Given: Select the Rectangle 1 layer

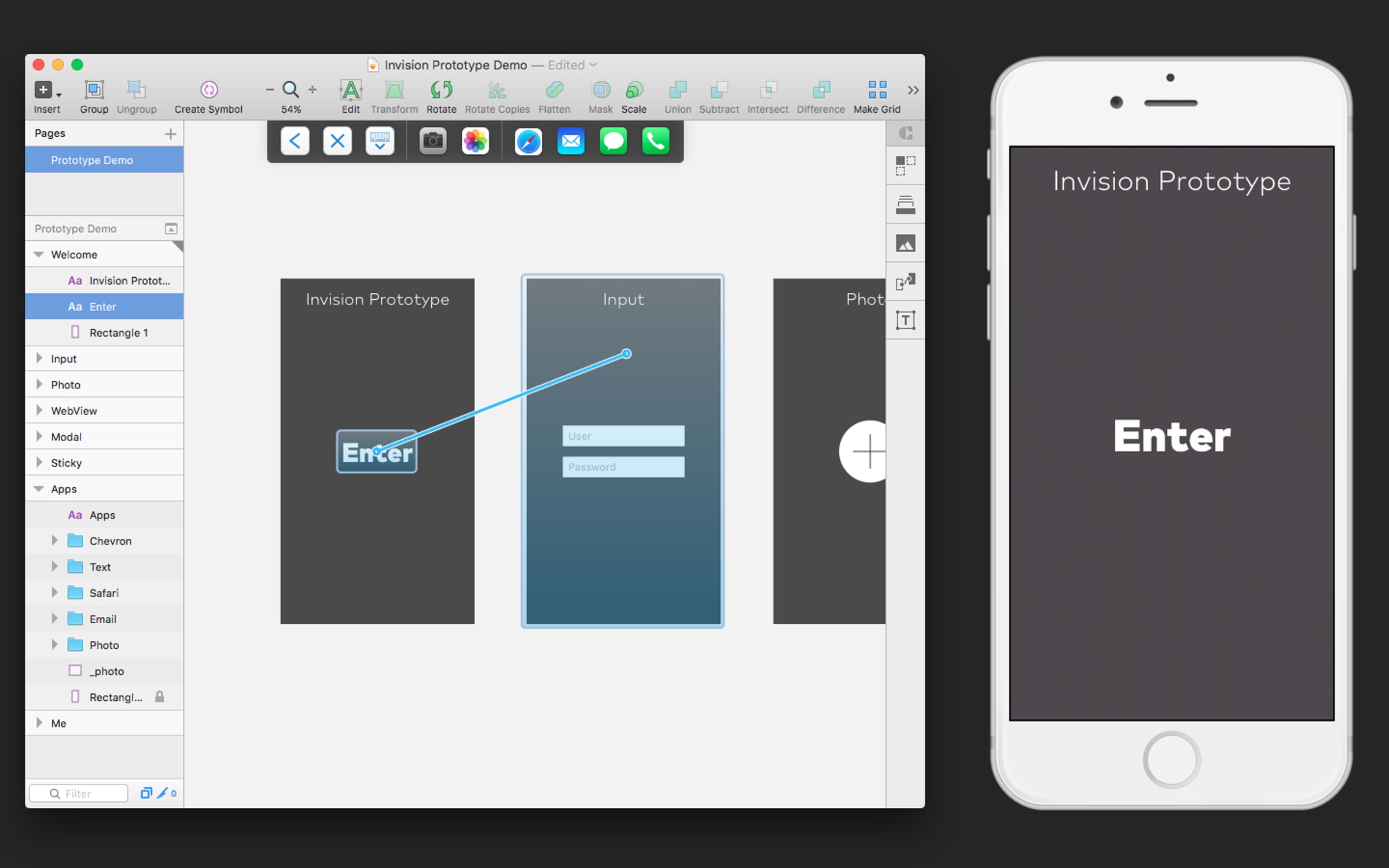Looking at the screenshot, I should [119, 333].
